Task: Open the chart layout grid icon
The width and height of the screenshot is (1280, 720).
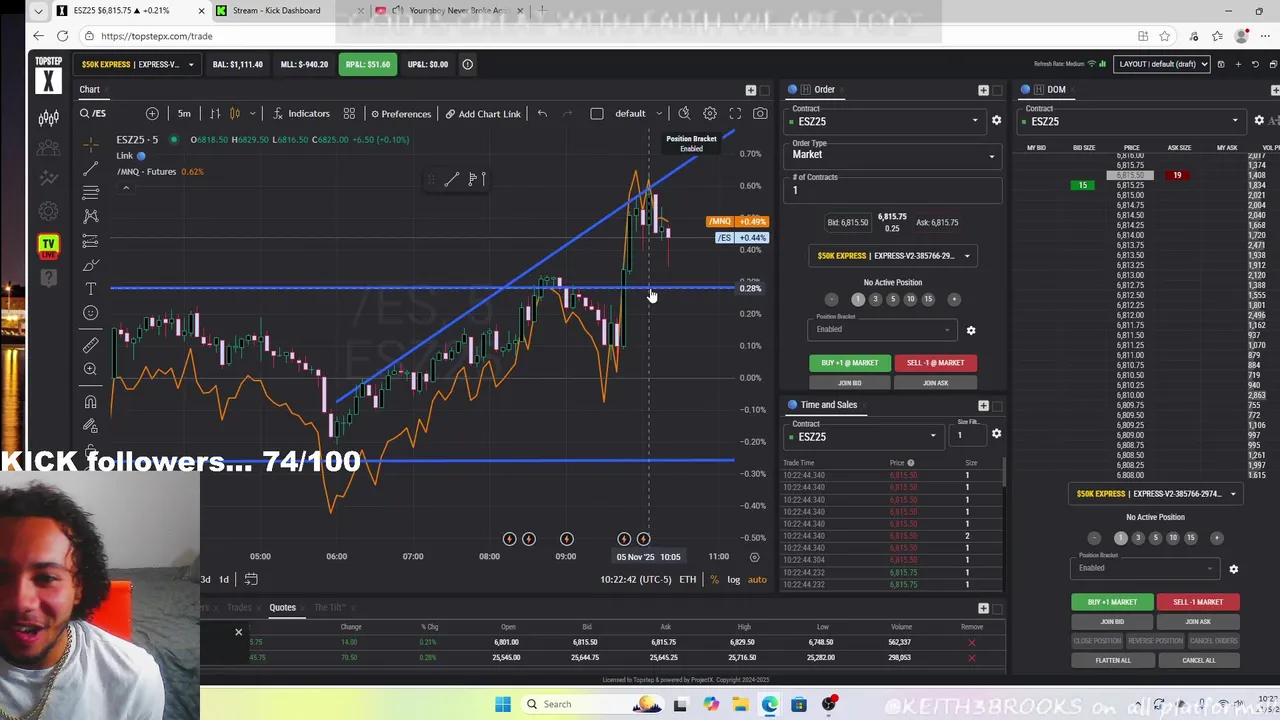Action: tap(349, 114)
